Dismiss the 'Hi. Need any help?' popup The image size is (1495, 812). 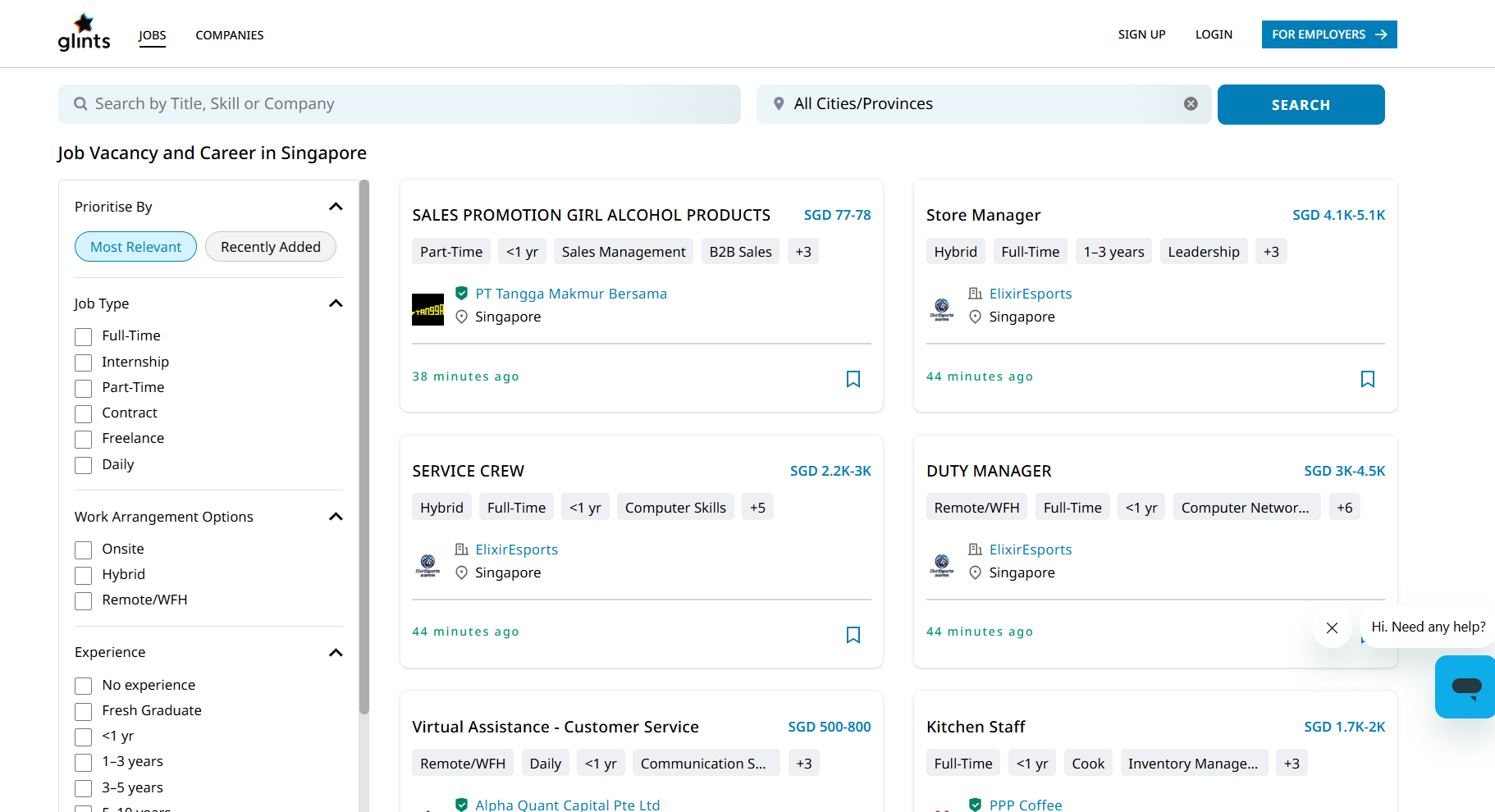coord(1332,627)
